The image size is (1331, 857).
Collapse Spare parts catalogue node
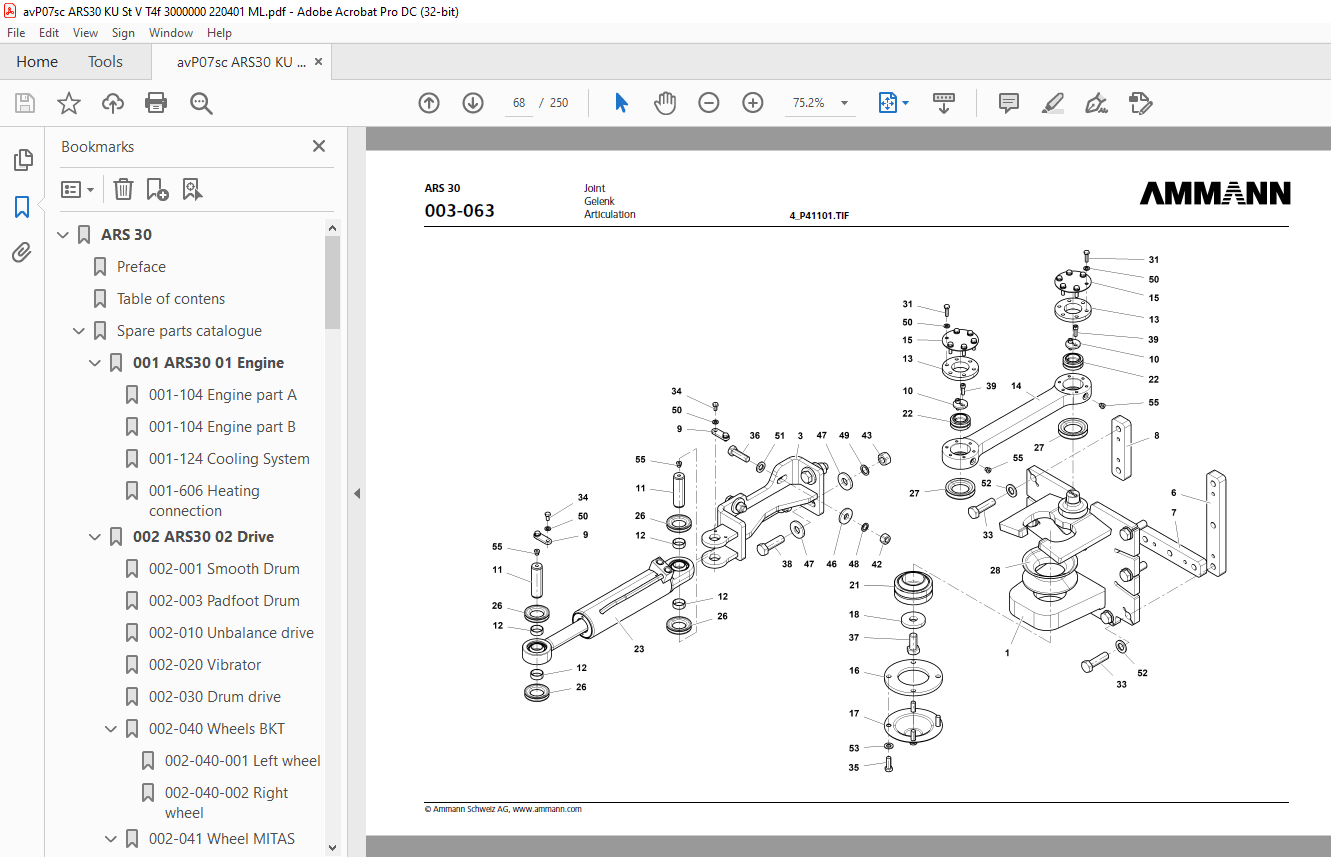(79, 331)
